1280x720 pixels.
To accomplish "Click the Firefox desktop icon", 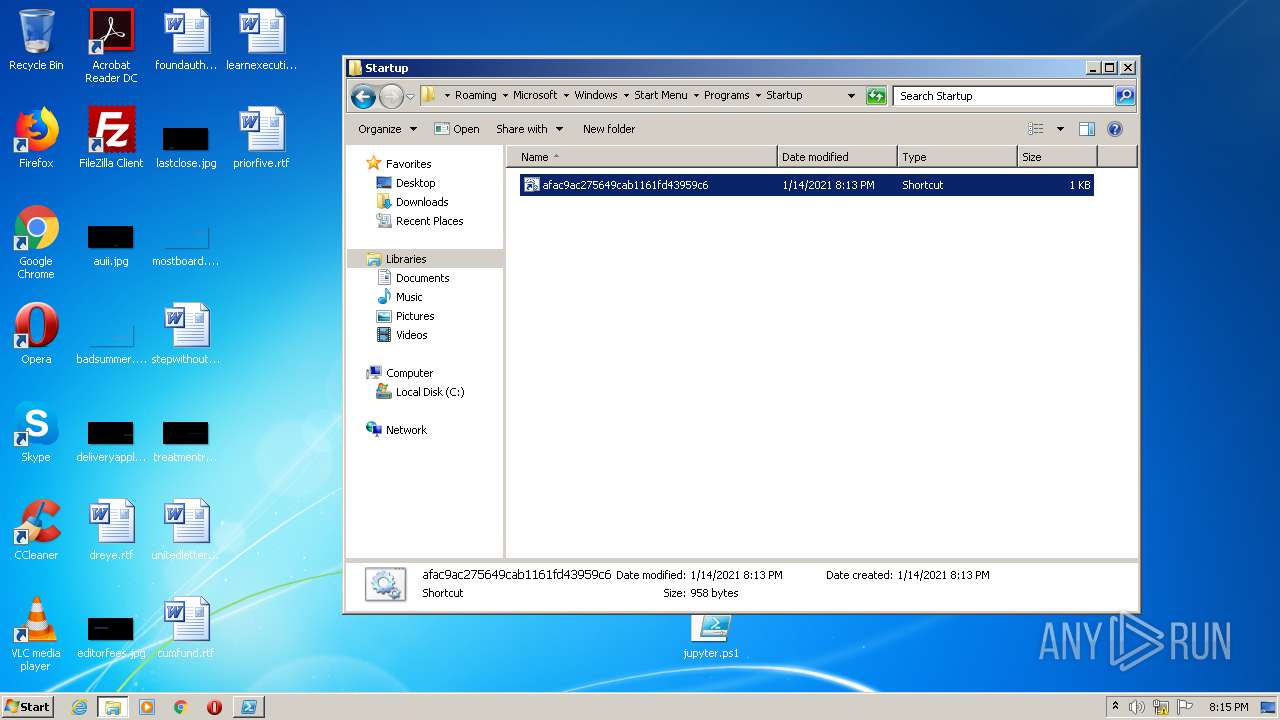I will [36, 138].
